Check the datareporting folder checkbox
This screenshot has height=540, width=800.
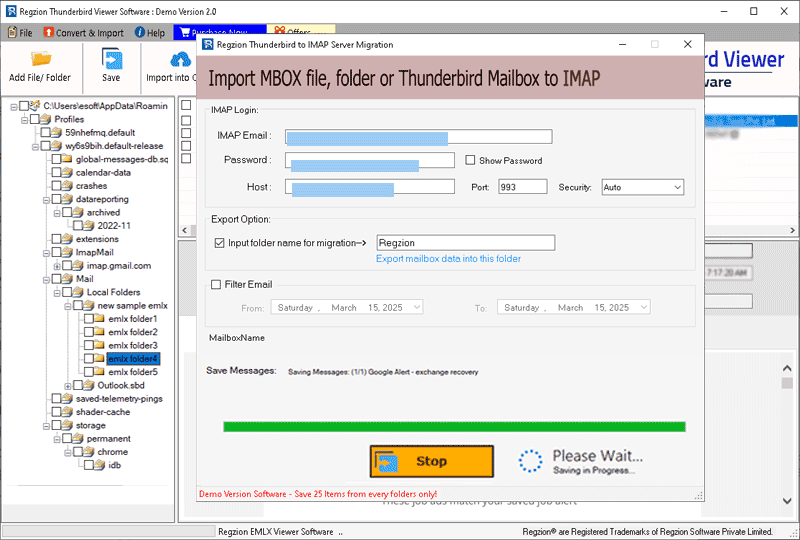(x=56, y=199)
